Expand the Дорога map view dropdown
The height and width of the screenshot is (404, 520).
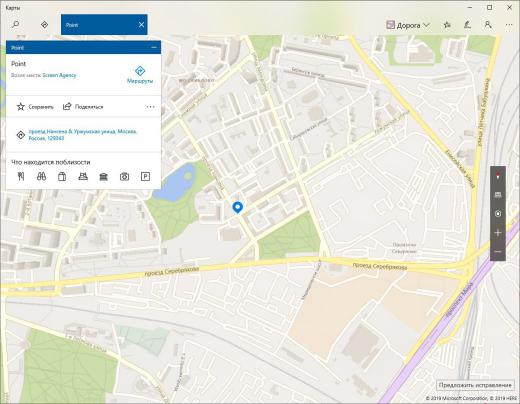(408, 25)
